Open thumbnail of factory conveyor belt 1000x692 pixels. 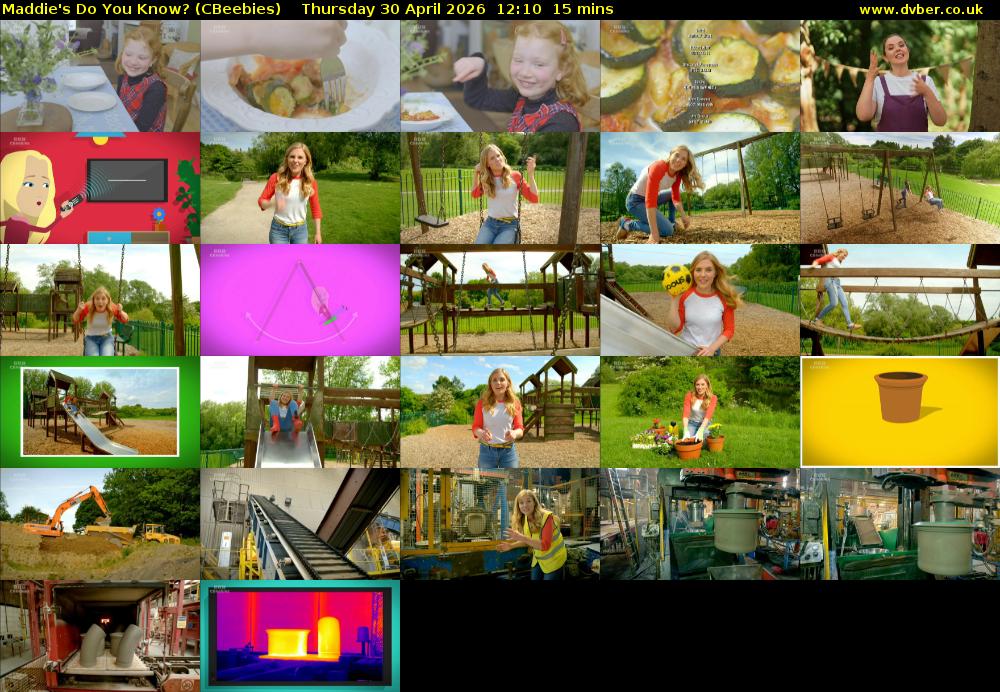(300, 524)
